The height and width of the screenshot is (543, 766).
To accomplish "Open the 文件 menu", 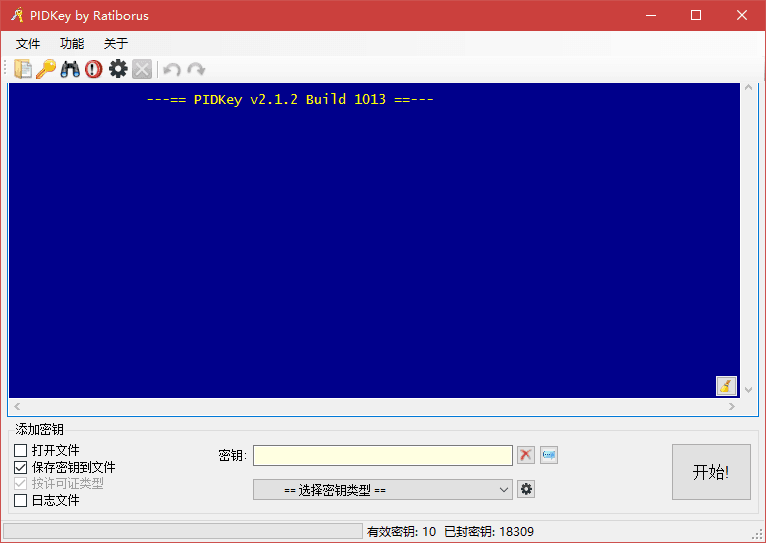I will (x=28, y=43).
